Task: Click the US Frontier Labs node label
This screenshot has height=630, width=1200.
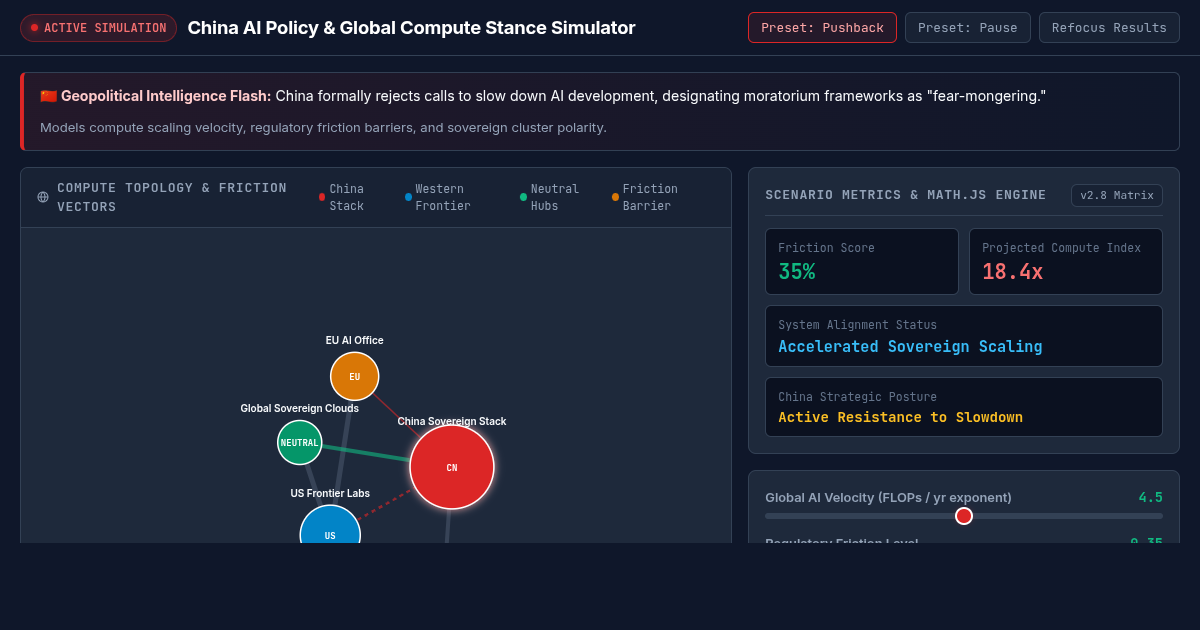Action: [x=330, y=493]
